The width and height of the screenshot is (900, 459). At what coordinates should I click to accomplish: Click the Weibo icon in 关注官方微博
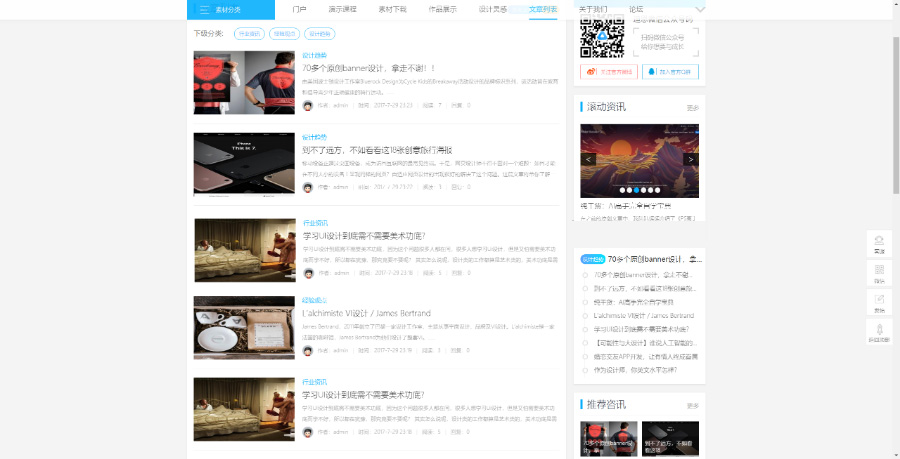click(591, 72)
